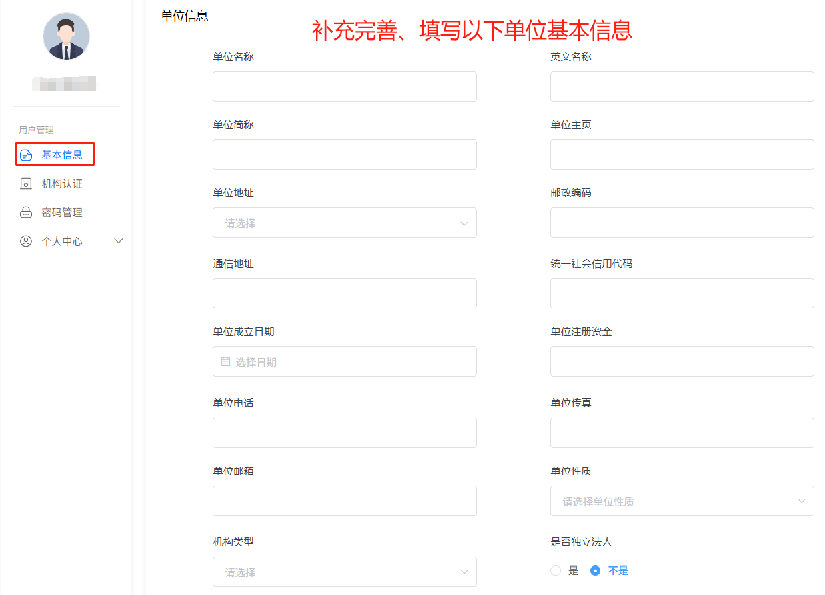Click the 统一社会信用代码 input field
This screenshot has height=595, width=825.
click(x=681, y=292)
